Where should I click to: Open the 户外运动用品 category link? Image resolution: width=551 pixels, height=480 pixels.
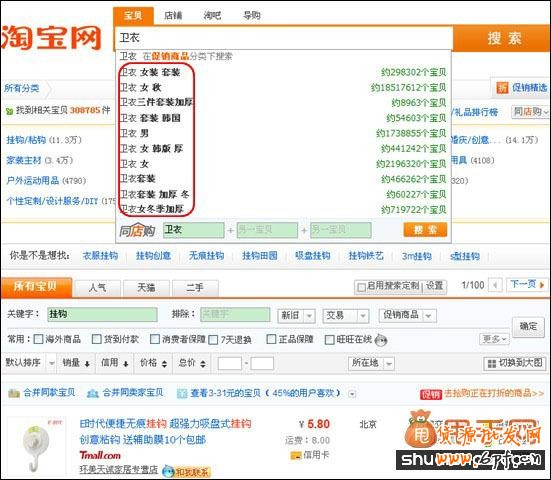[x=32, y=181]
